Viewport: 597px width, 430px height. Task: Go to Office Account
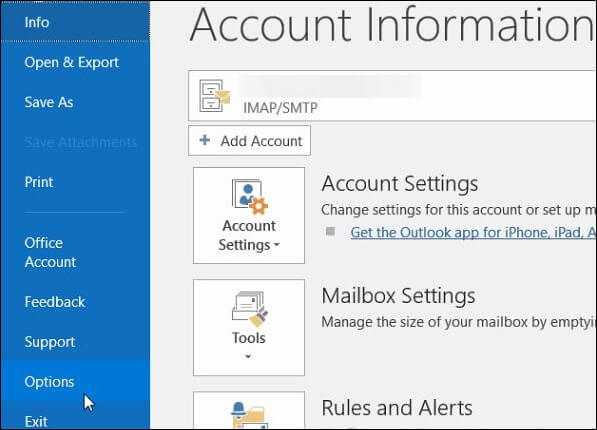click(x=75, y=252)
